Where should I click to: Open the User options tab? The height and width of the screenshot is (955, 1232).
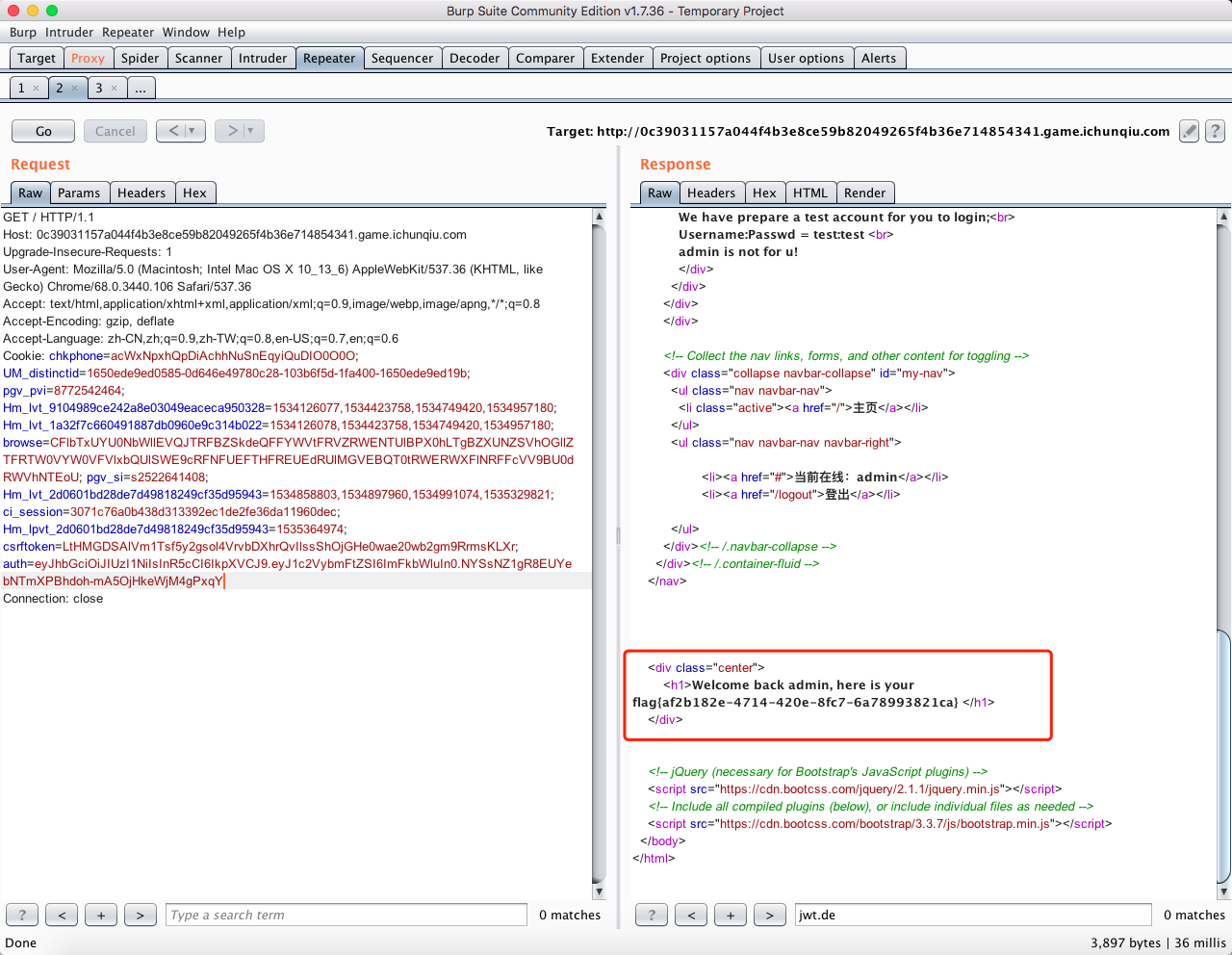(x=806, y=58)
